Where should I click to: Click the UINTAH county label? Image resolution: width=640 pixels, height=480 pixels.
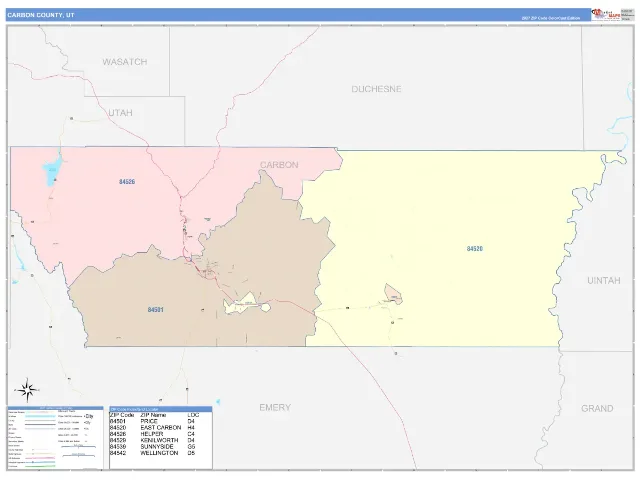coord(604,280)
